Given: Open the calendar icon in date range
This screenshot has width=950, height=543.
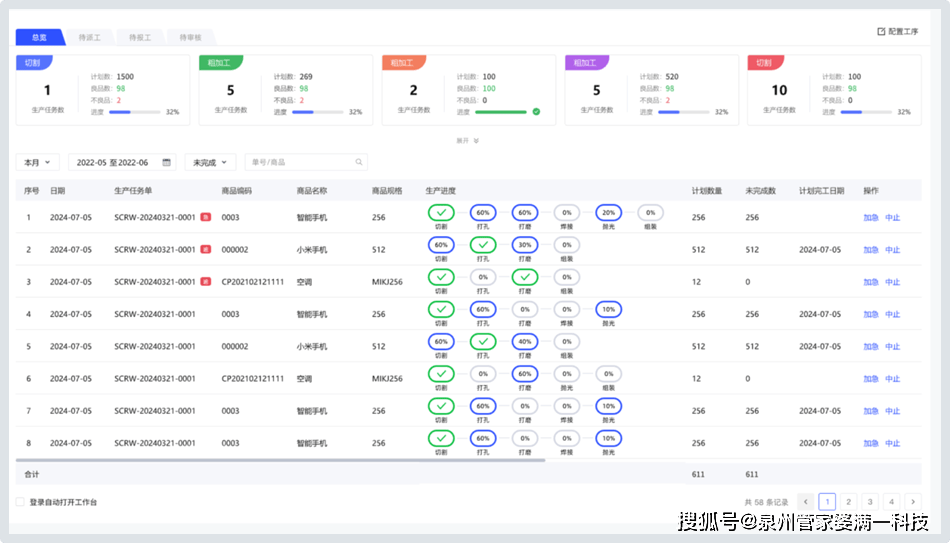Looking at the screenshot, I should tap(167, 162).
